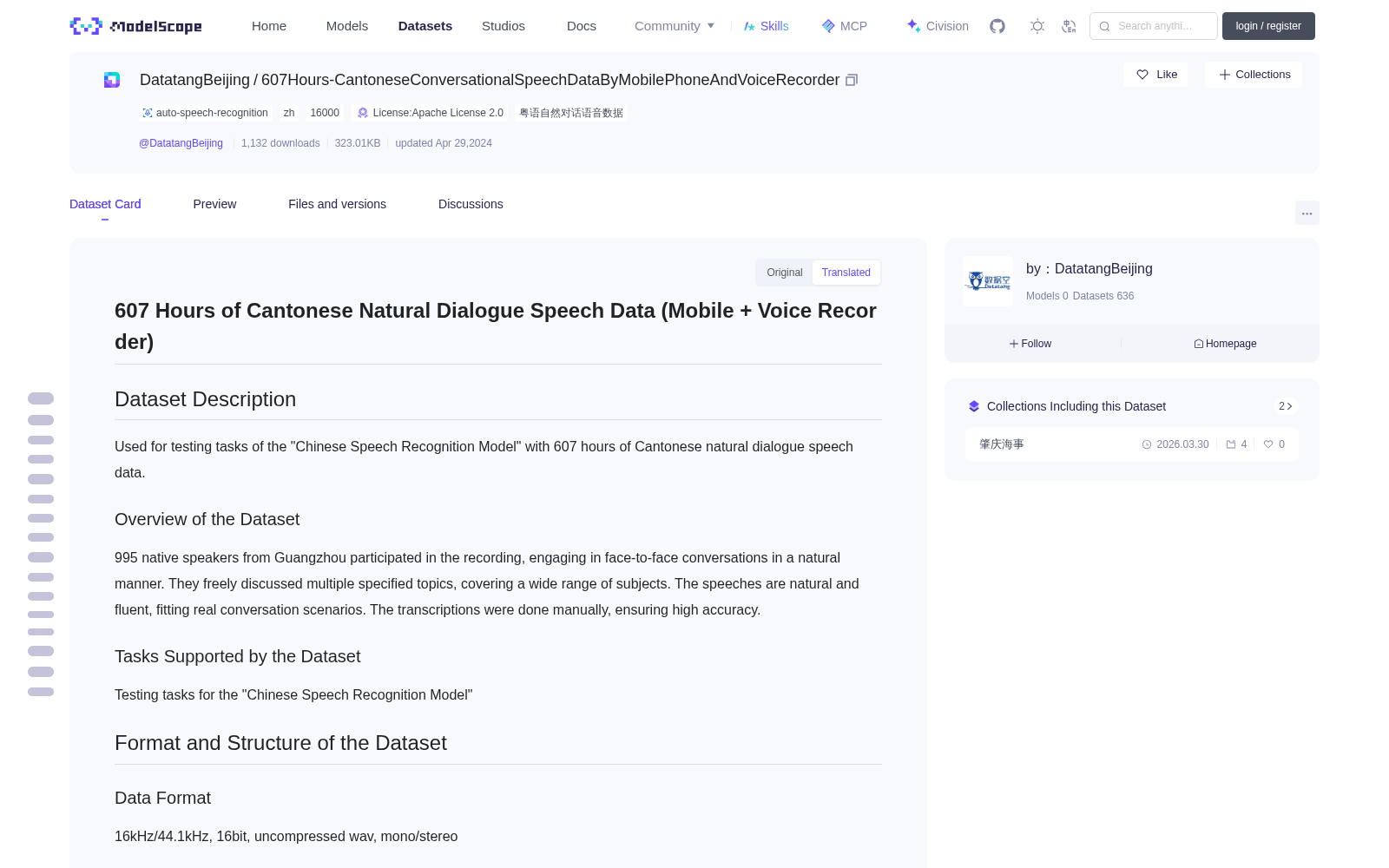Image resolution: width=1389 pixels, height=868 pixels.
Task: Click the Civision star icon in the navbar
Action: pos(913,26)
